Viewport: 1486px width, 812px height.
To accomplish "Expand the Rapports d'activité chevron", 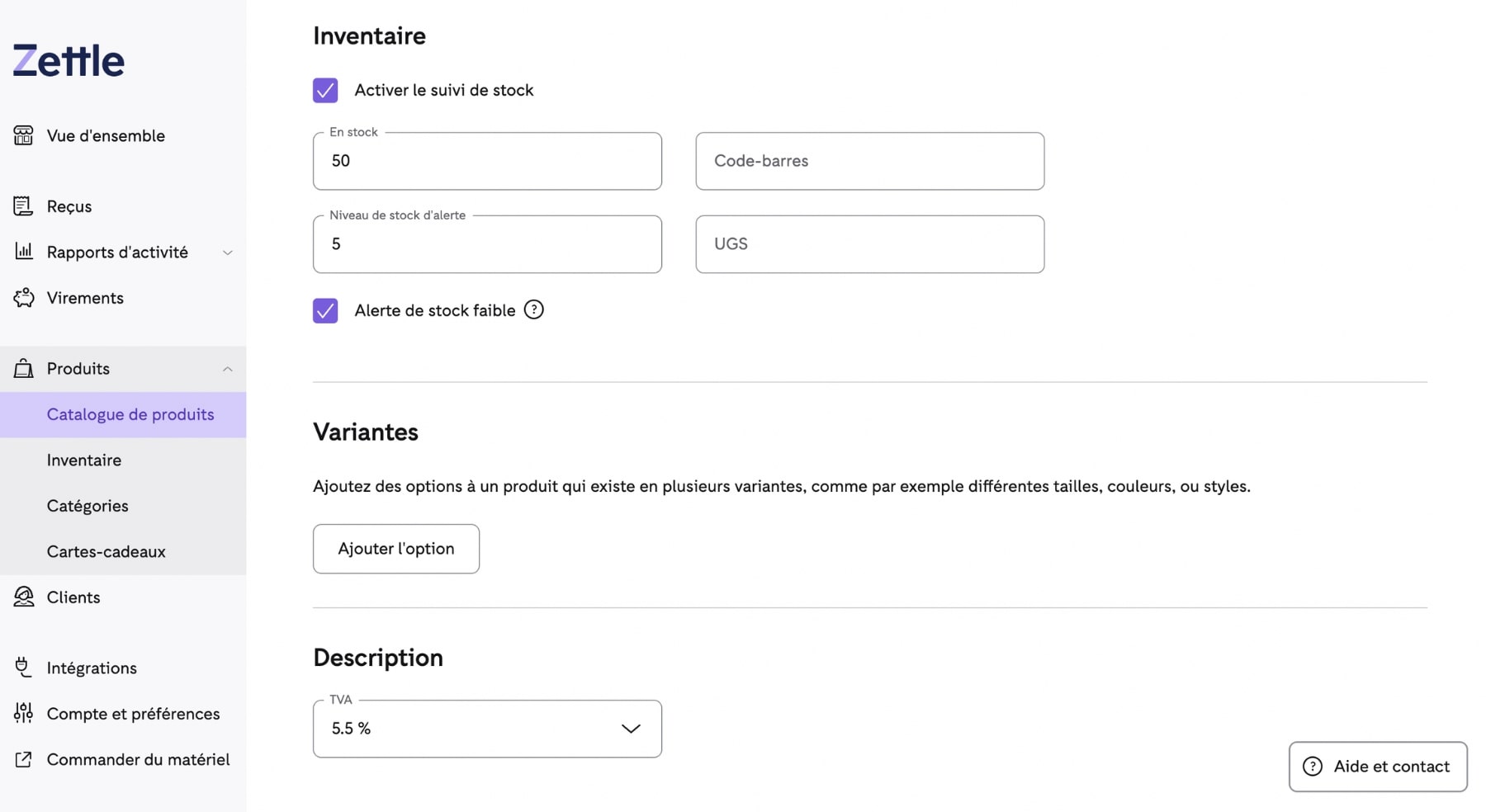I will pos(228,253).
